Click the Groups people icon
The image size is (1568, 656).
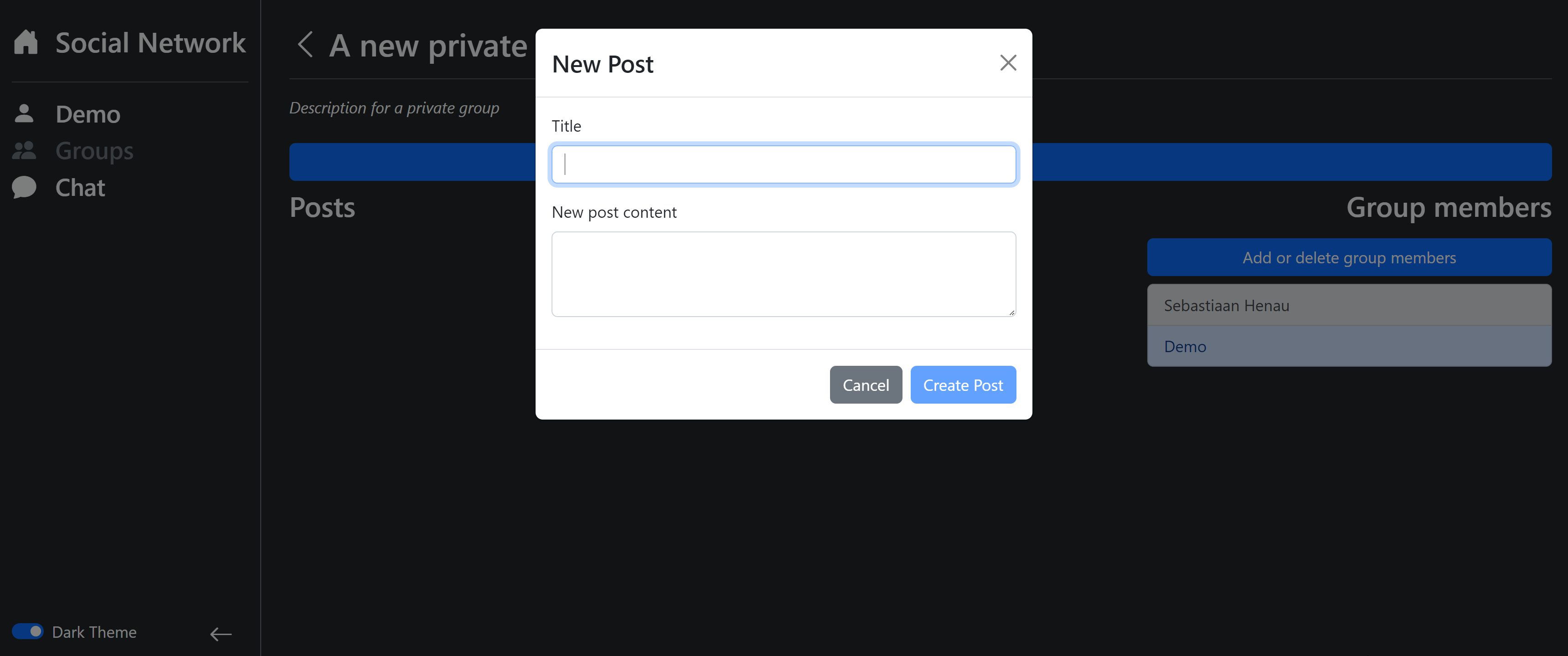click(x=24, y=150)
